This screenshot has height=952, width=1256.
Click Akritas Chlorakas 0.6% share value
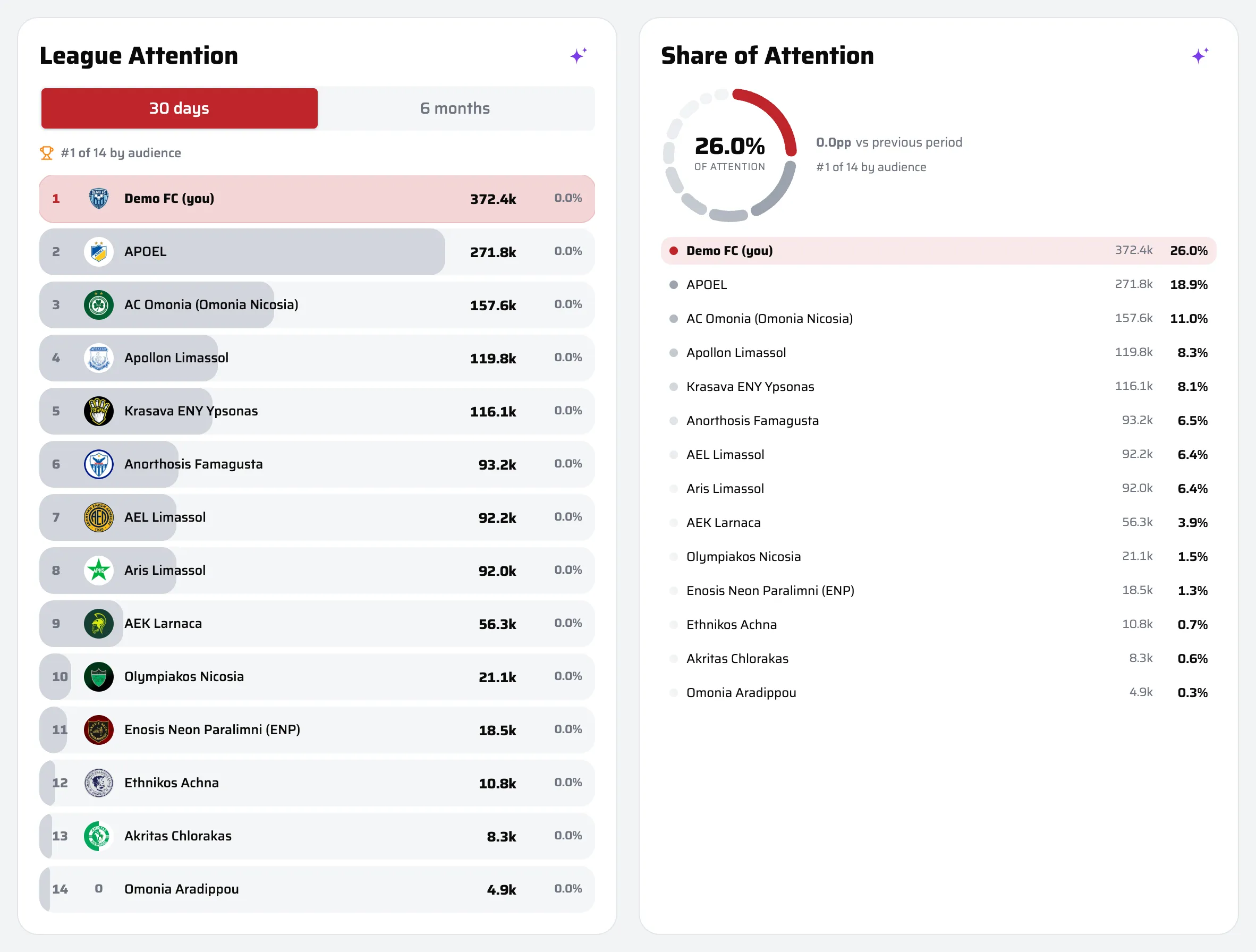pyautogui.click(x=1192, y=659)
